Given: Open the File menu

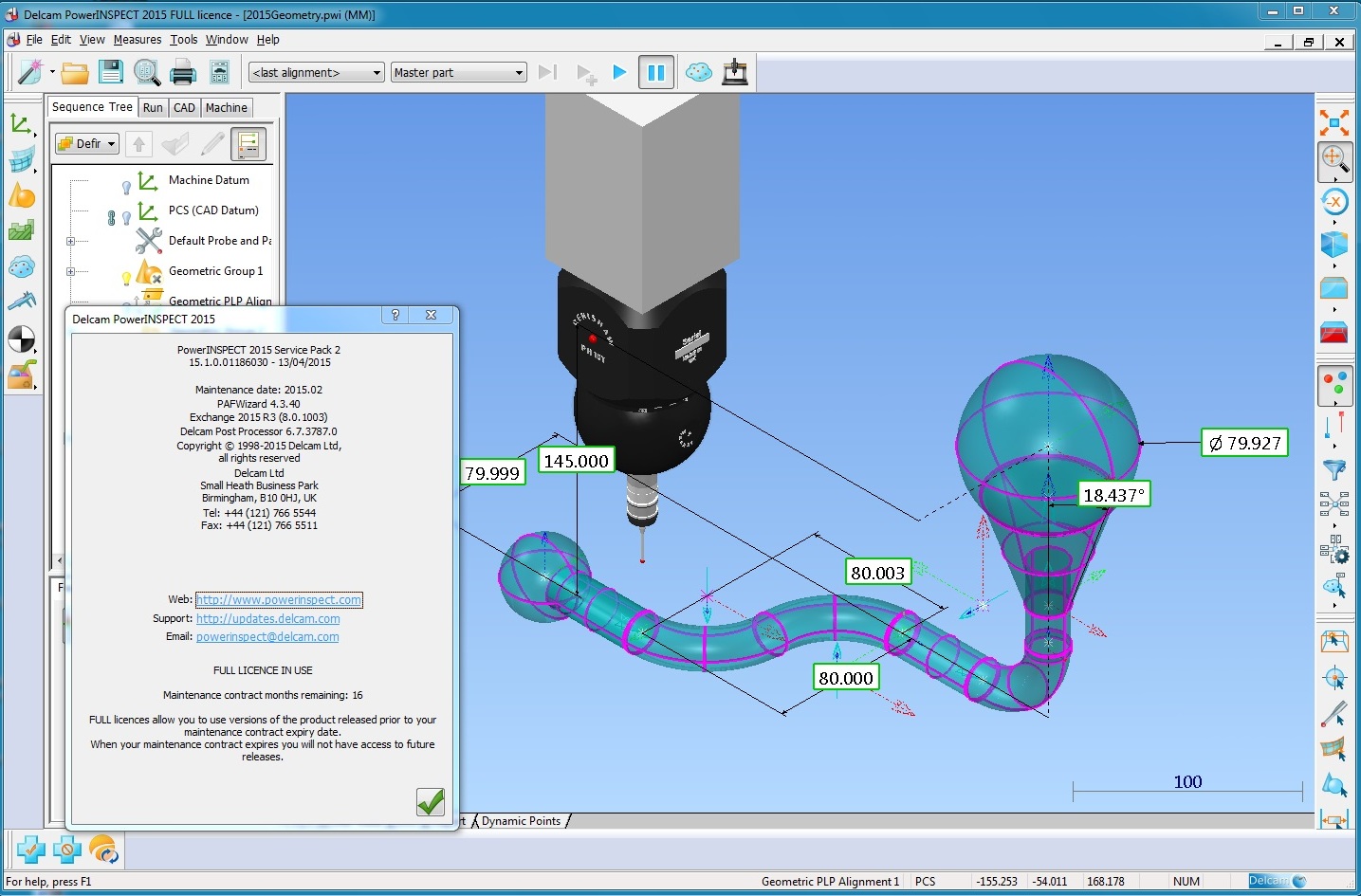Looking at the screenshot, I should tap(34, 40).
